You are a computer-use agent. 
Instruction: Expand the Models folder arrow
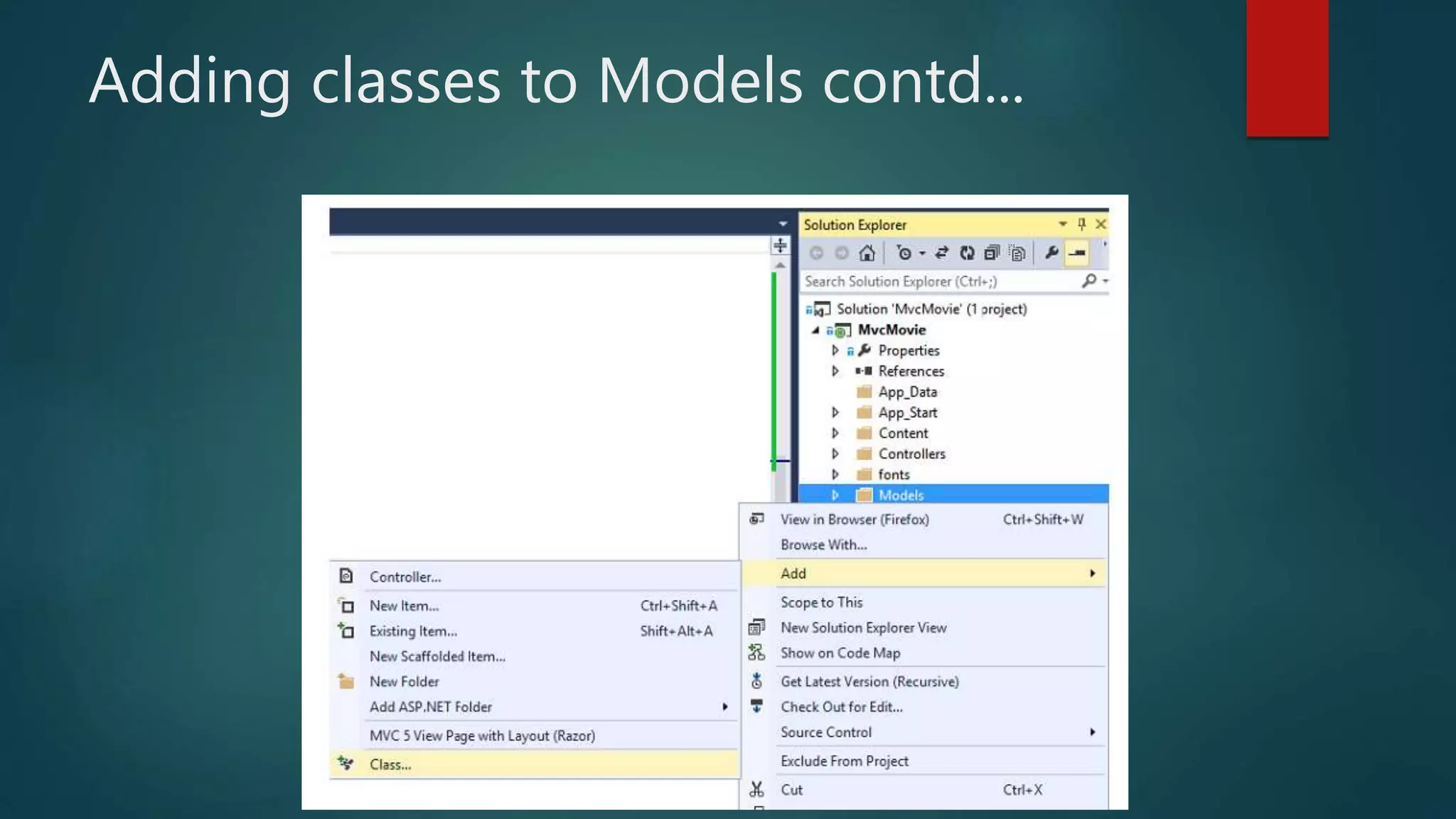tap(835, 495)
